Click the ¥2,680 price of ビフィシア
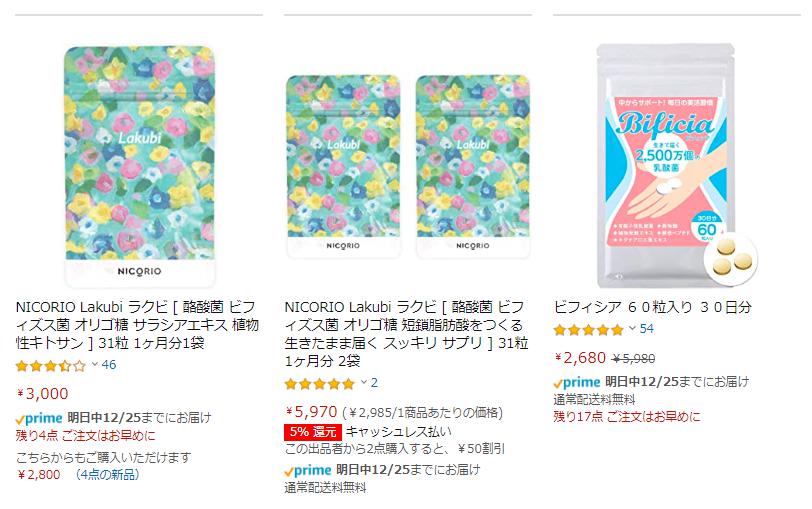Image resolution: width=812 pixels, height=509 pixels. (x=580, y=358)
